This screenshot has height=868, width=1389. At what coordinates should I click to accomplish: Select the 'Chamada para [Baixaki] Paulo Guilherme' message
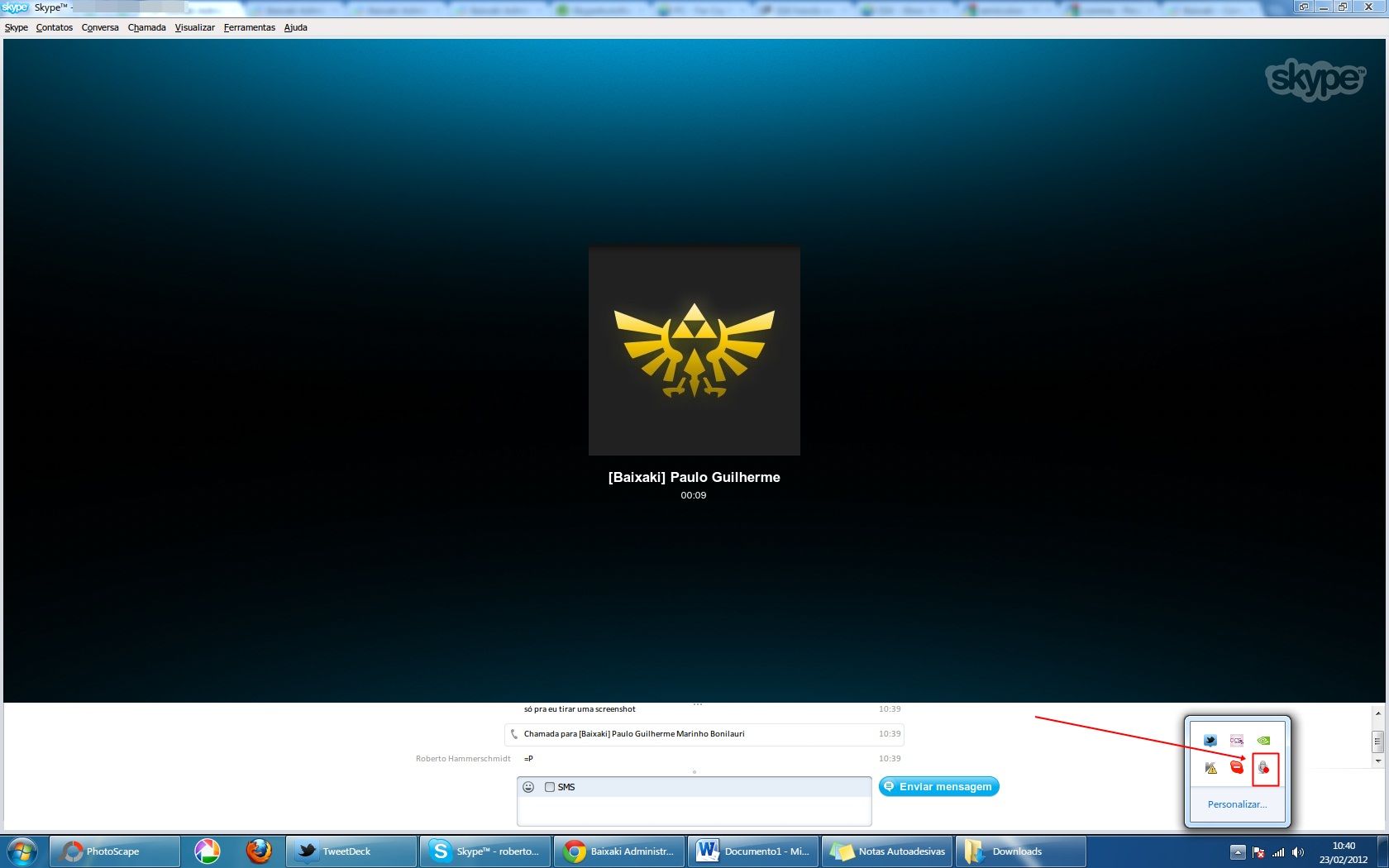pyautogui.click(x=634, y=734)
